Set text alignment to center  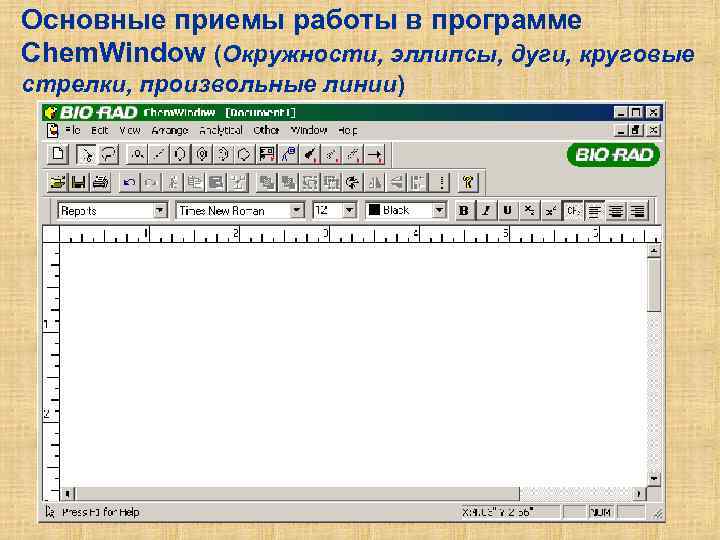coord(616,211)
